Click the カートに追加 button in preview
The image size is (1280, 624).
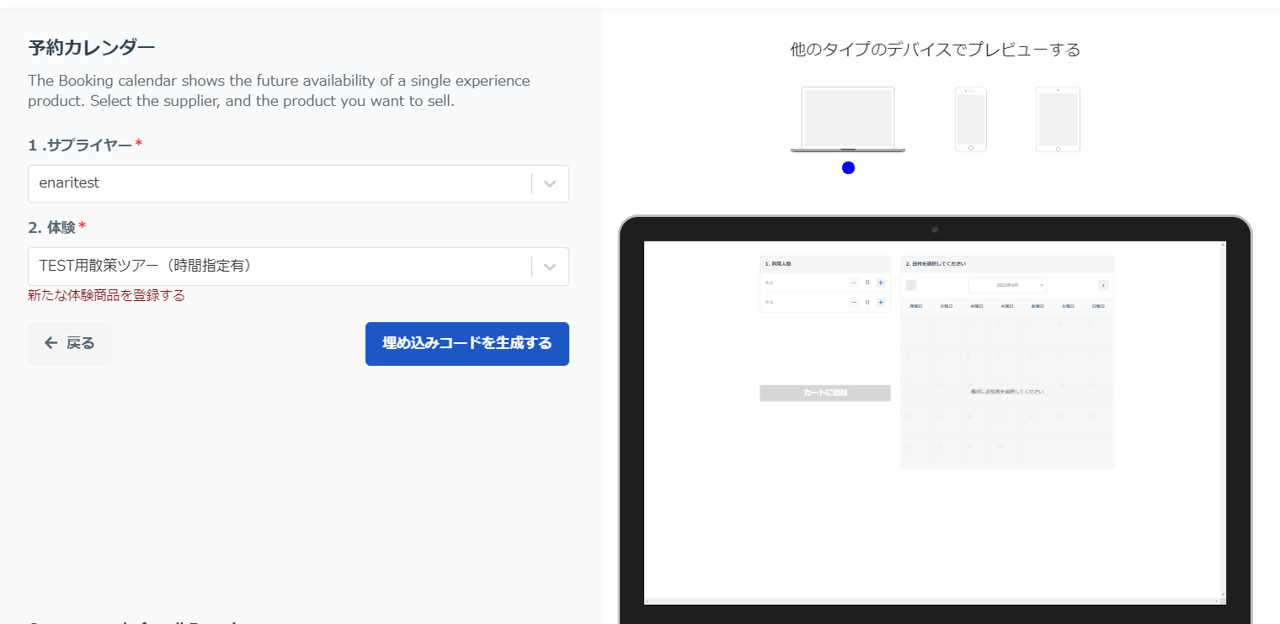[825, 393]
